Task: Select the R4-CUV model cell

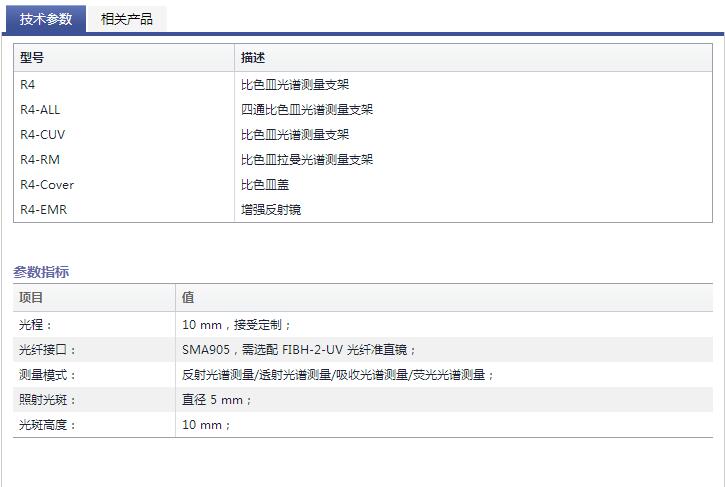Action: tap(42, 135)
